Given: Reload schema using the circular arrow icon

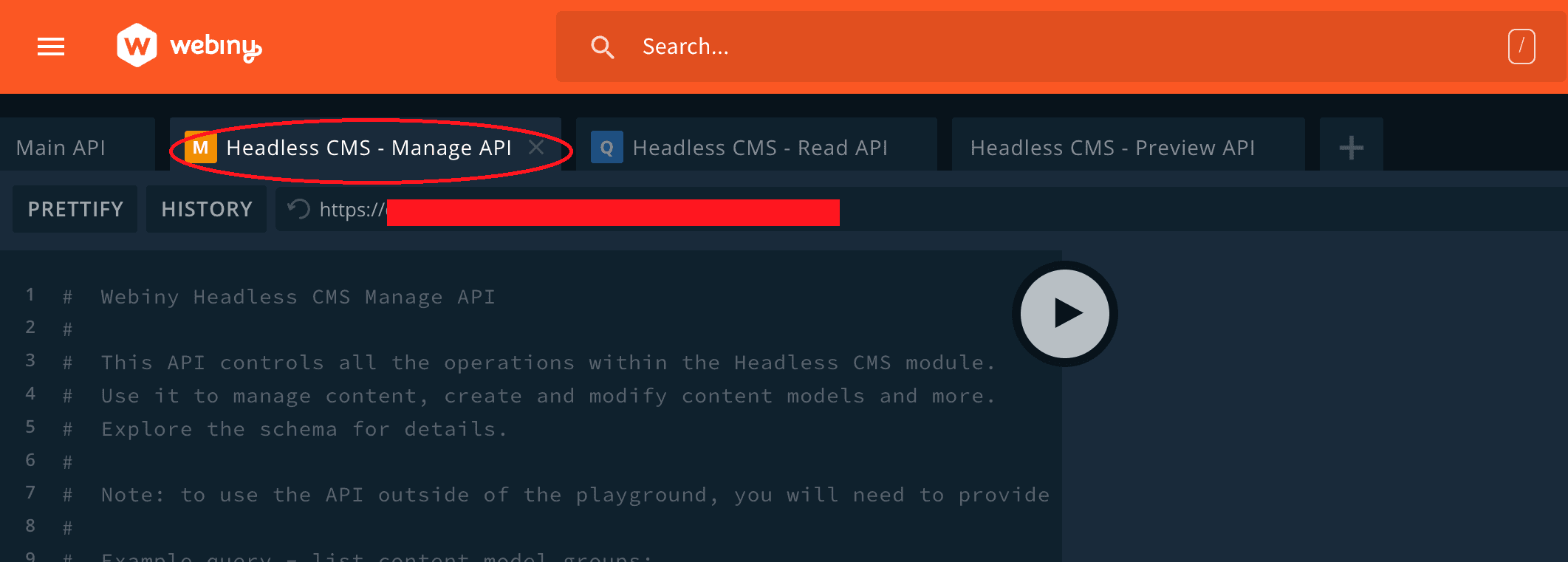Looking at the screenshot, I should (298, 210).
